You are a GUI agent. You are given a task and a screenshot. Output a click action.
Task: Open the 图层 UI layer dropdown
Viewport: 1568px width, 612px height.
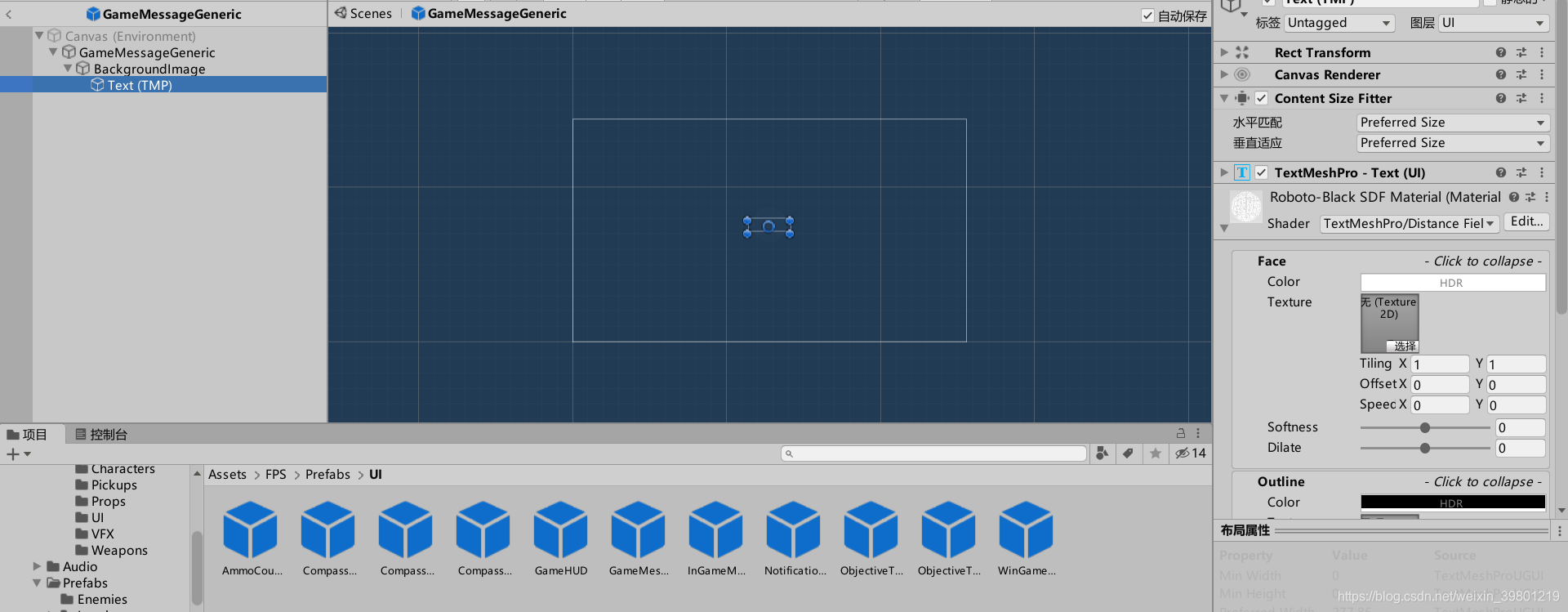pyautogui.click(x=1493, y=23)
